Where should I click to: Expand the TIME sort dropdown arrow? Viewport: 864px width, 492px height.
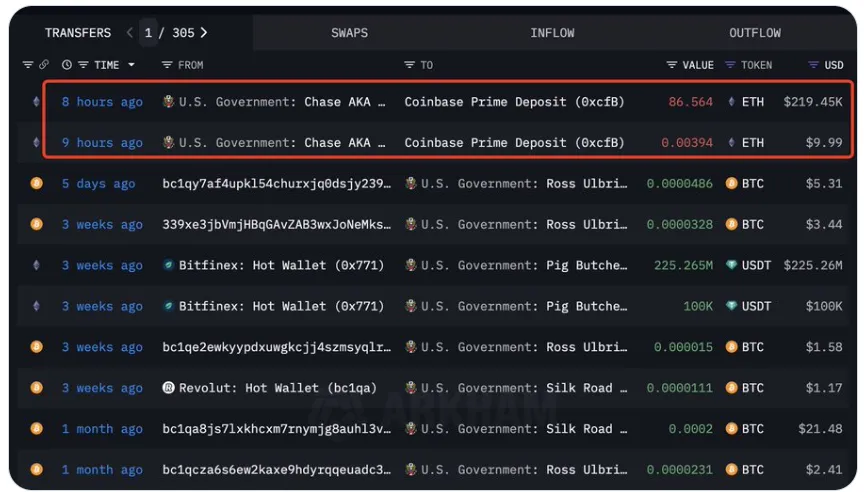pos(130,65)
